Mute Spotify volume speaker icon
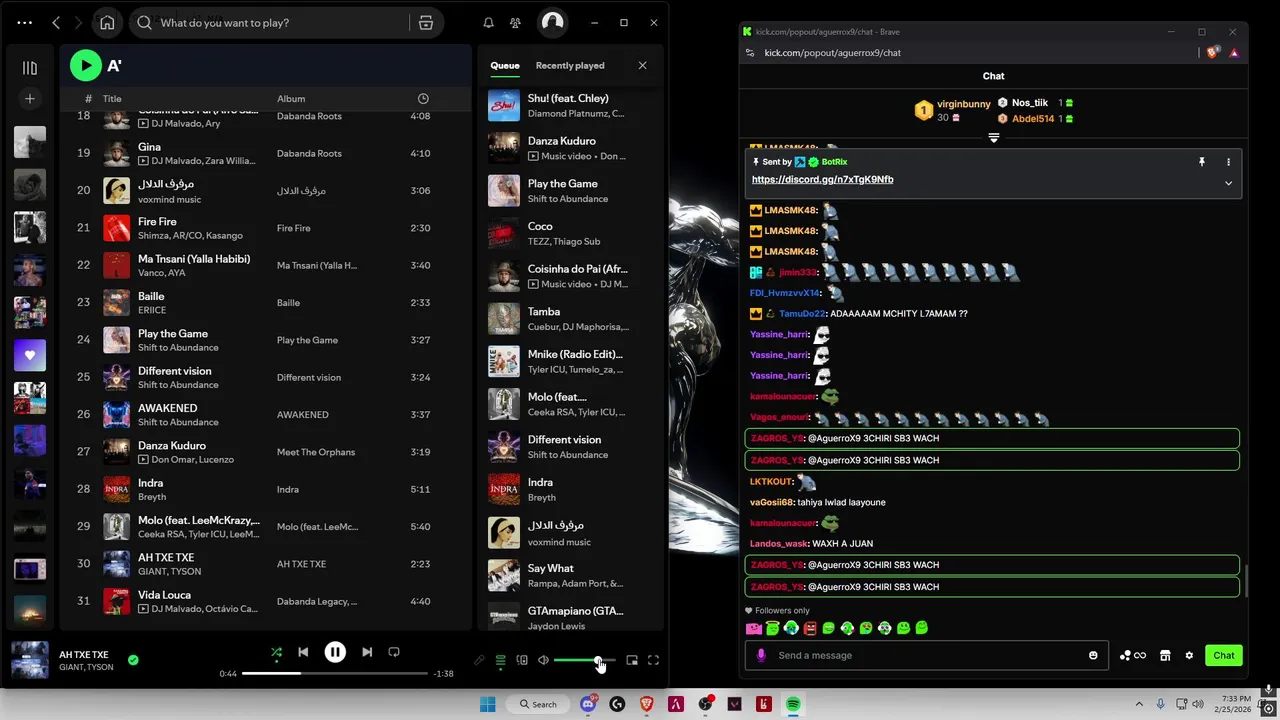Screen dimensions: 1280x720 [543, 660]
